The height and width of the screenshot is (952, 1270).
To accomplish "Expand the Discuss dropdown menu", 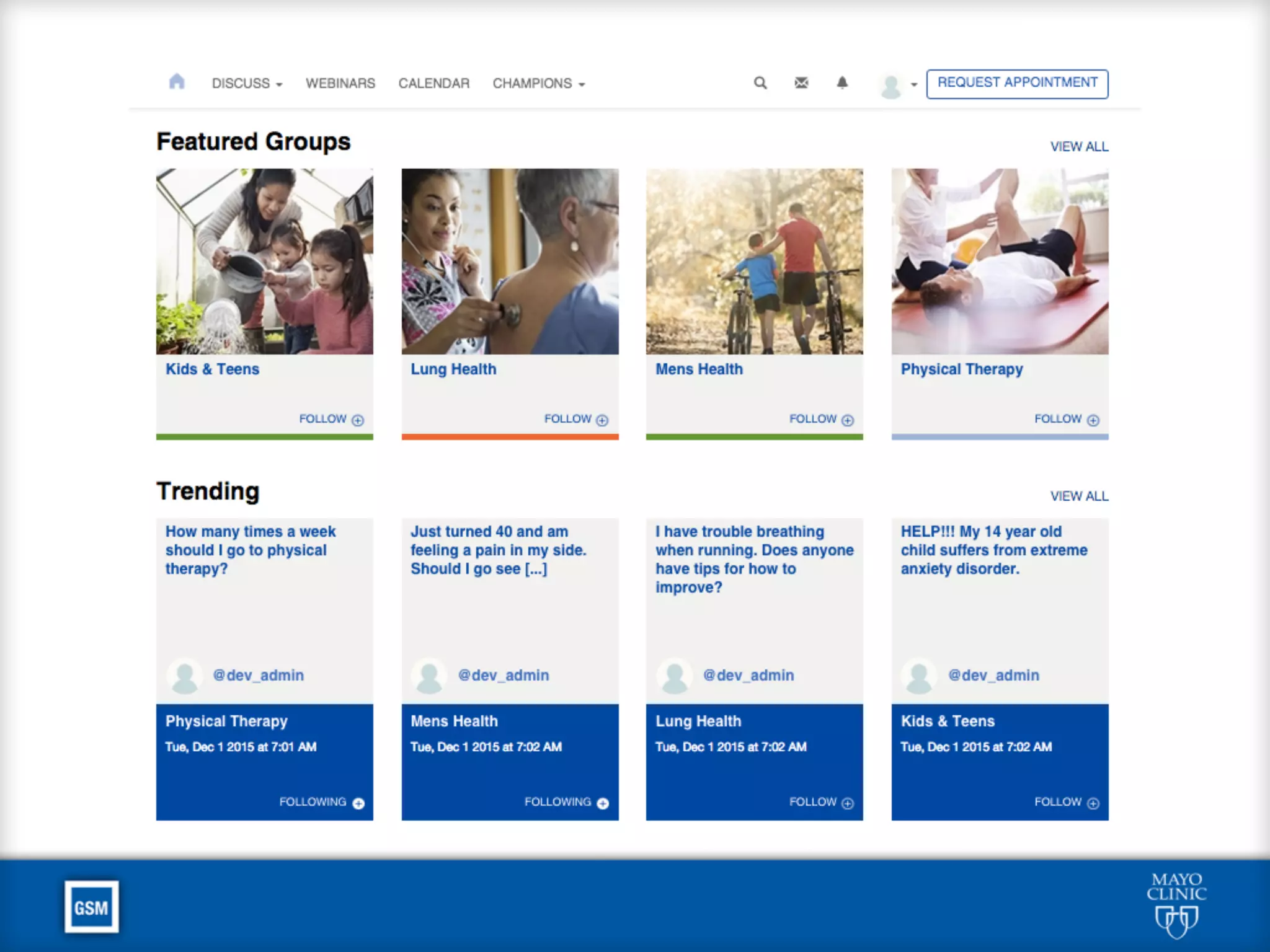I will [x=247, y=83].
